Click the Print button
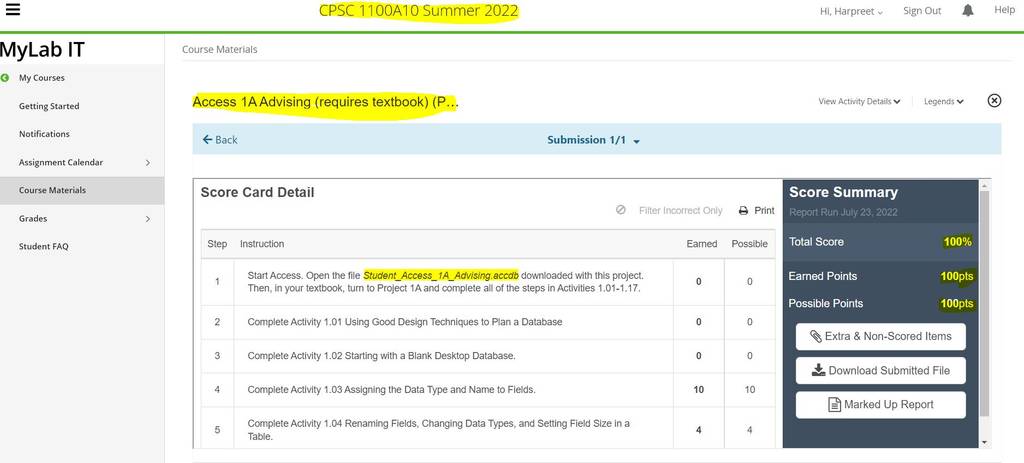Viewport: 1024px width, 463px height. click(756, 210)
